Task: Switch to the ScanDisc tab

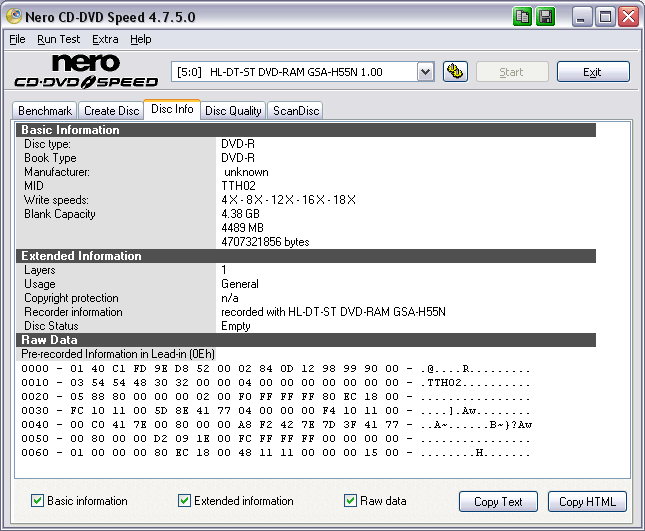Action: point(296,111)
